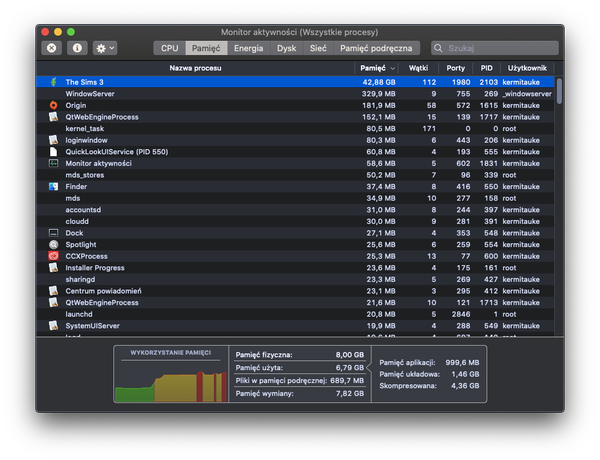Click the stop process toolbar icon
The image size is (600, 460).
click(x=52, y=48)
